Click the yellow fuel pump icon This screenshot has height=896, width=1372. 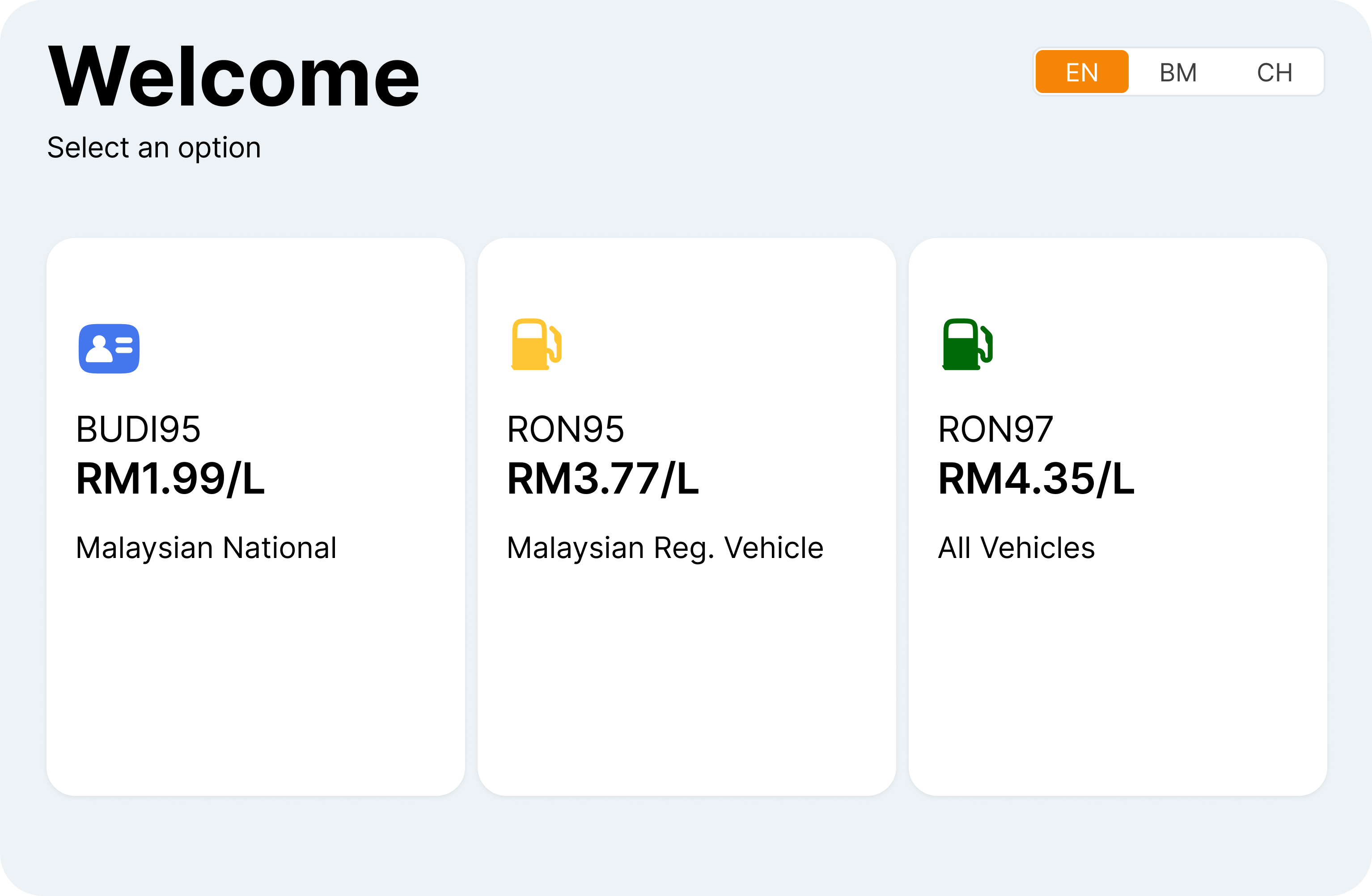click(536, 344)
